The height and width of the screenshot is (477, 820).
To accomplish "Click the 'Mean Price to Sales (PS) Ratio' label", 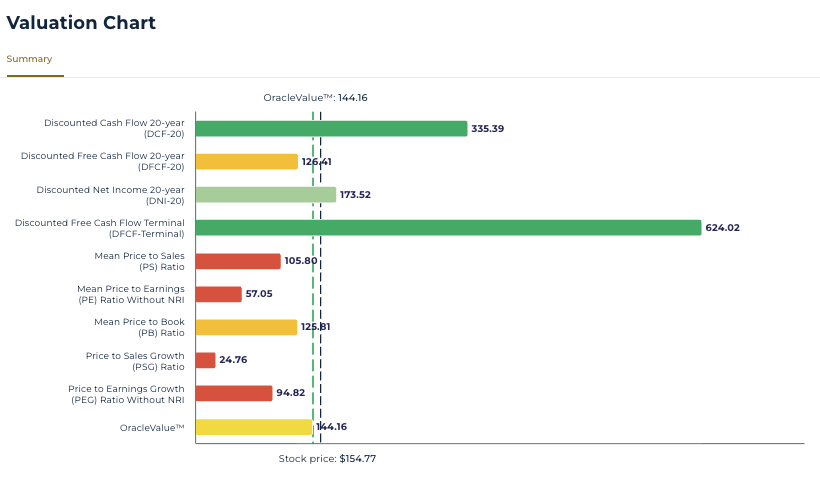I will (139, 261).
